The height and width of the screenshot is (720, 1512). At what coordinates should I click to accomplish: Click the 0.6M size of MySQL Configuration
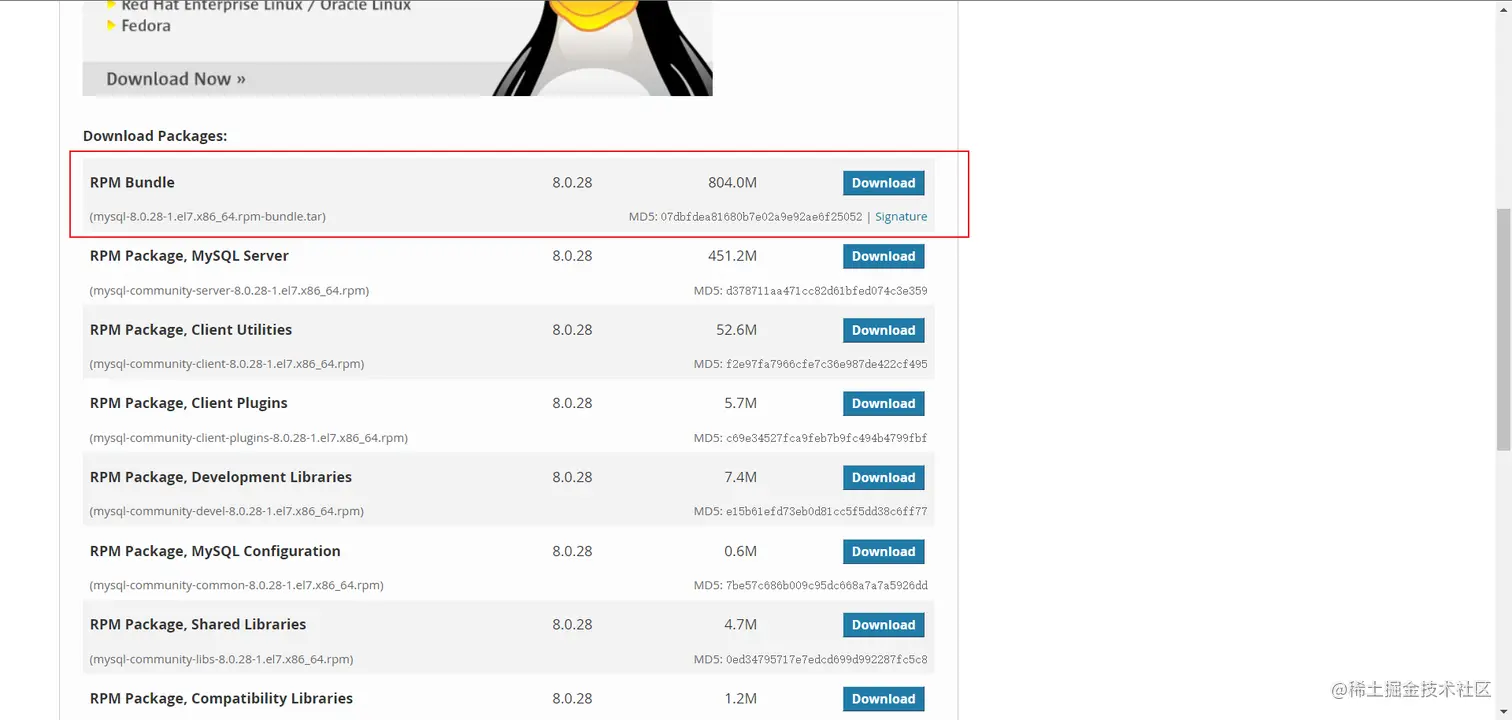pyautogui.click(x=740, y=551)
